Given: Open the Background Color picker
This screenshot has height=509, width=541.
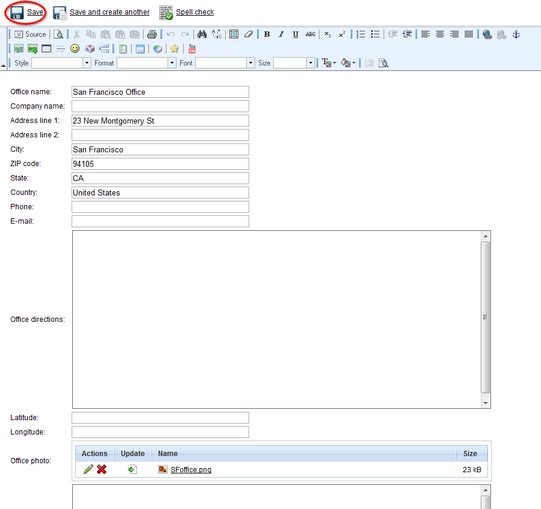Looking at the screenshot, I should click(348, 63).
